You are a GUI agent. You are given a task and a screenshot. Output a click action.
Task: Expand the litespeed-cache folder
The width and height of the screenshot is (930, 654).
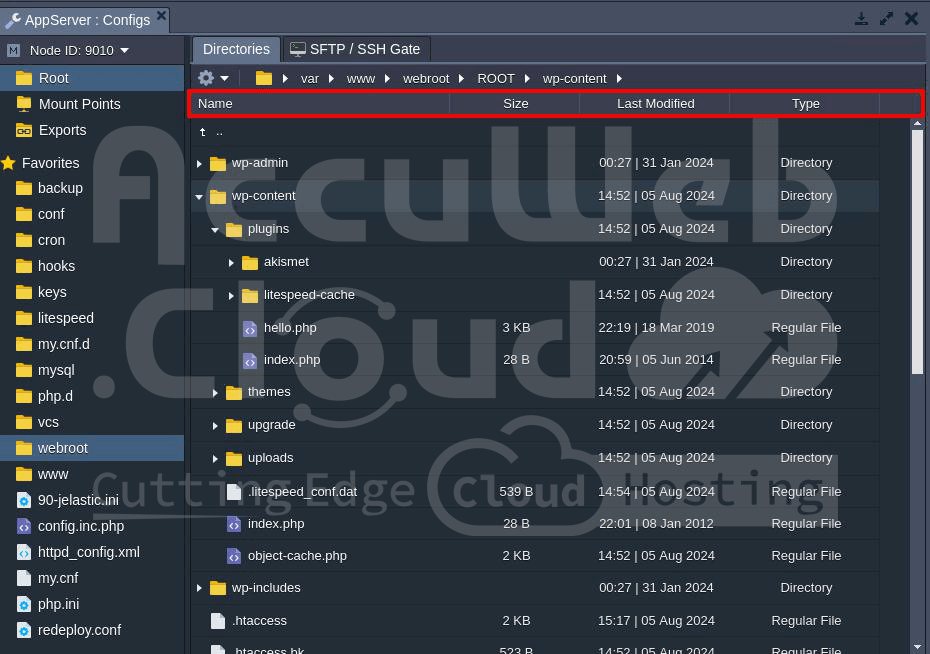click(231, 295)
